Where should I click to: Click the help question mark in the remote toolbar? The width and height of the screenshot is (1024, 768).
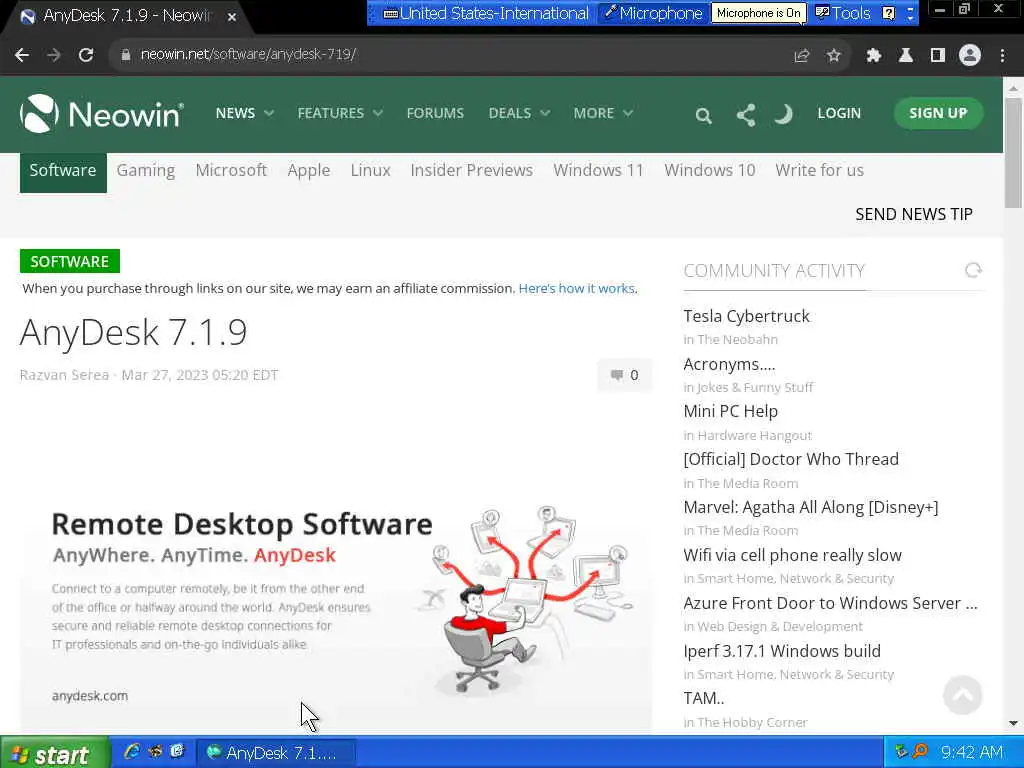point(888,13)
